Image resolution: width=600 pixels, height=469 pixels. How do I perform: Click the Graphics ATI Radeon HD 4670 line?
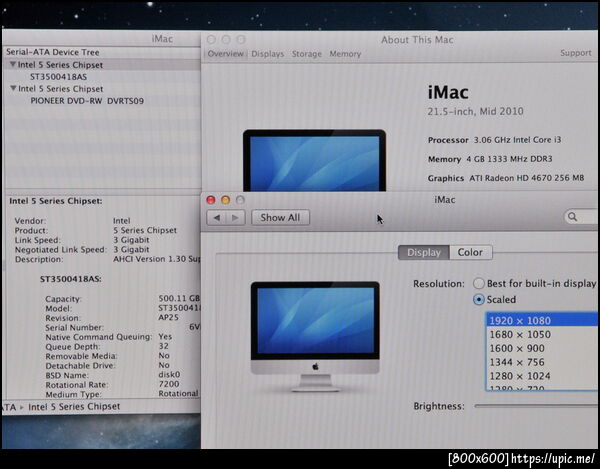[x=506, y=178]
